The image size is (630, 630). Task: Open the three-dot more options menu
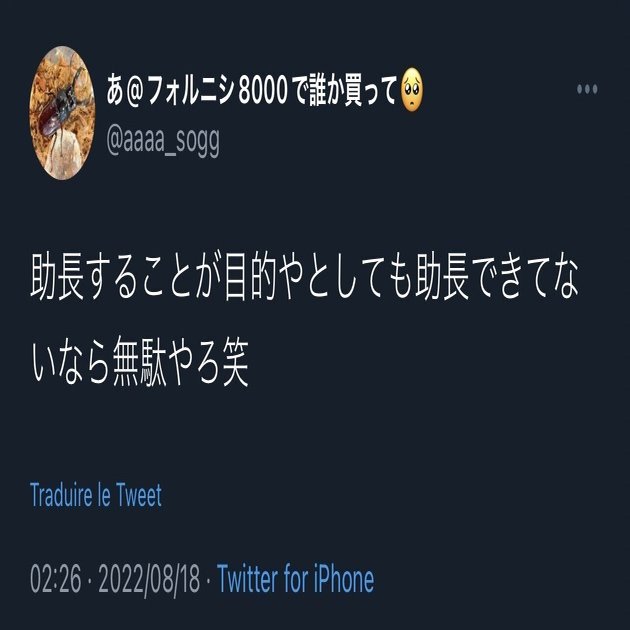(x=587, y=89)
